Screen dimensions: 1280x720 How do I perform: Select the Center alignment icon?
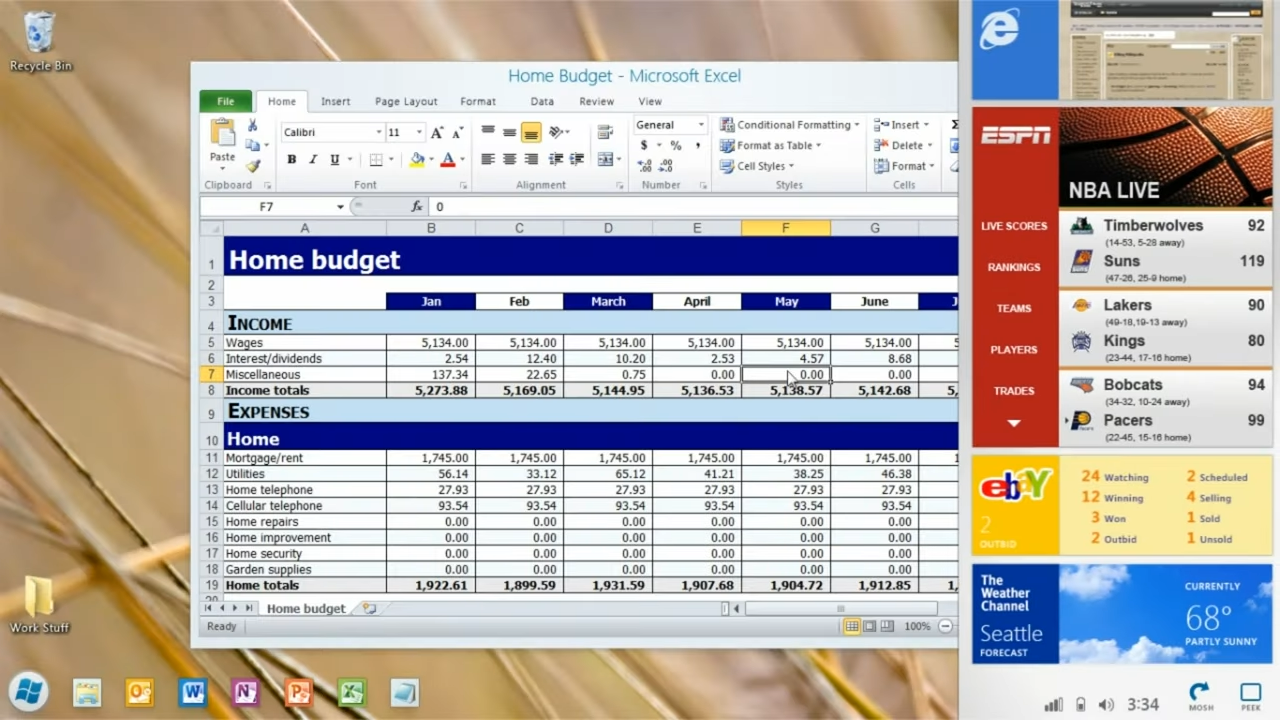pyautogui.click(x=508, y=159)
